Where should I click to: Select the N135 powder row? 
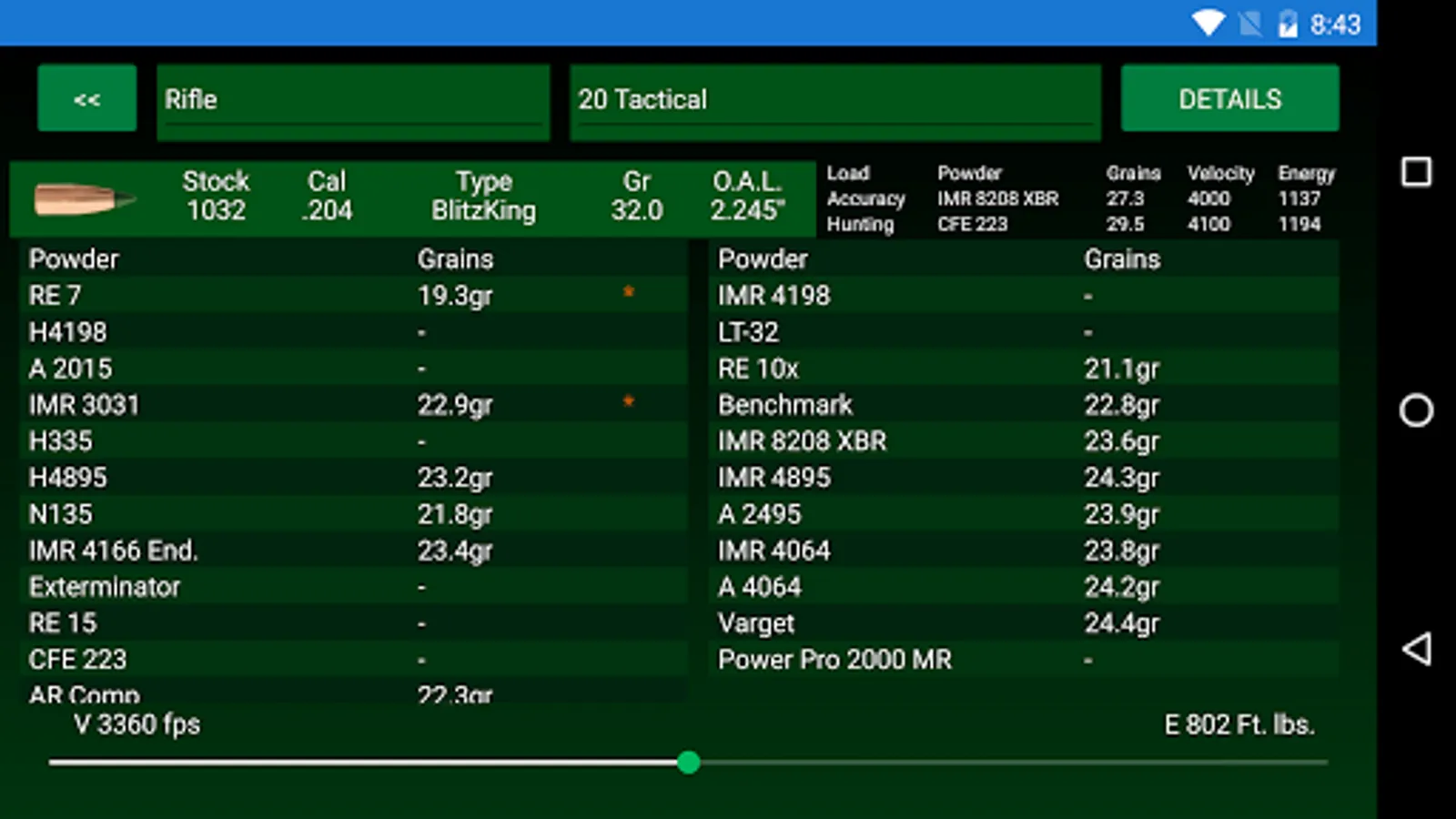353,513
